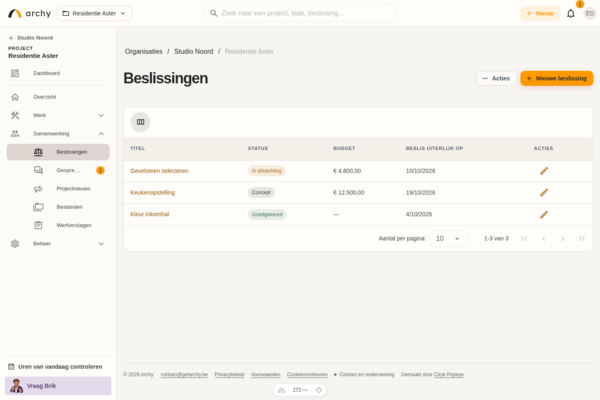Click the Concept status chip

click(261, 193)
